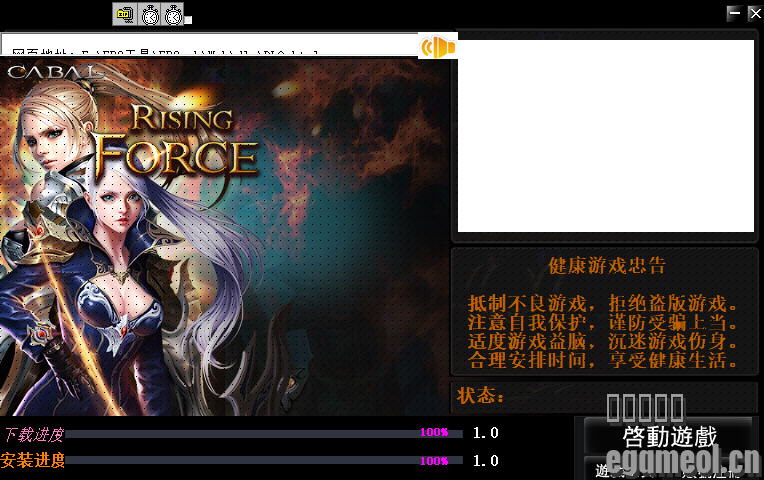The width and height of the screenshot is (764, 480).
Task: Click the CABAL logo in corner
Action: 52,72
